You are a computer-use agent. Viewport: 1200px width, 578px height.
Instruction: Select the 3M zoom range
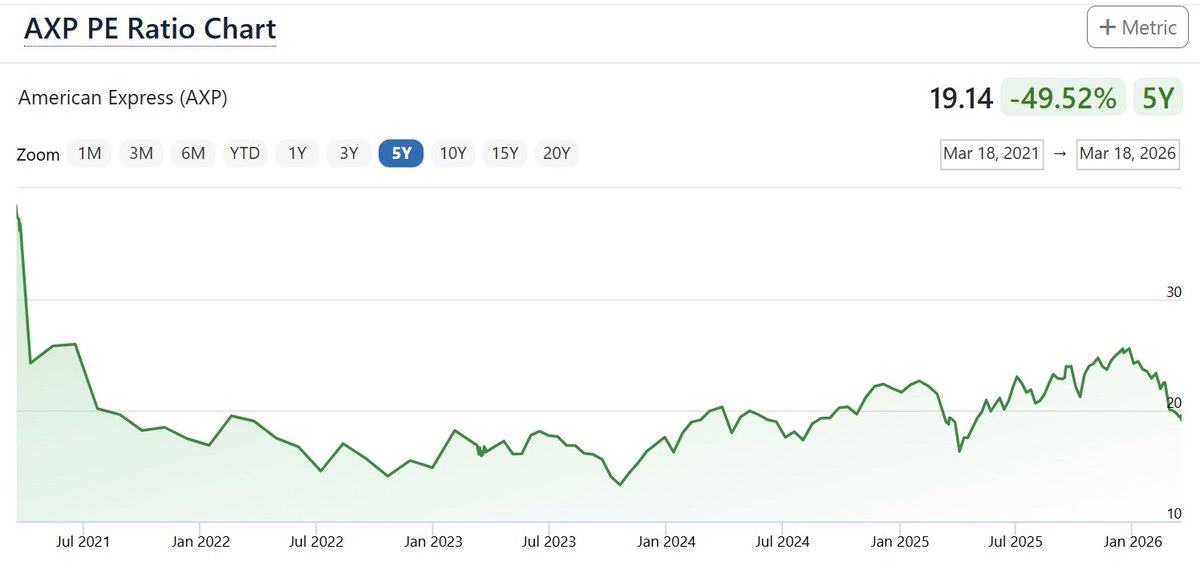(x=141, y=153)
